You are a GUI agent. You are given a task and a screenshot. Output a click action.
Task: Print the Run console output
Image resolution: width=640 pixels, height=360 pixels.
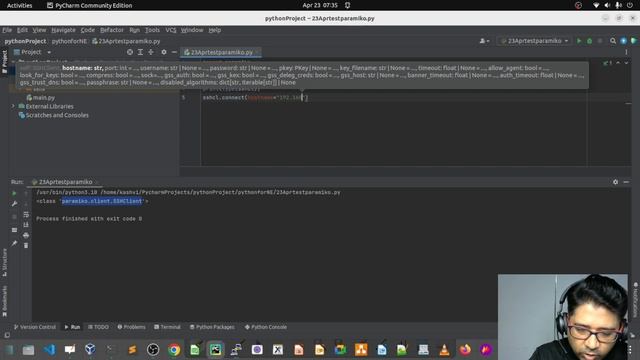(26, 235)
